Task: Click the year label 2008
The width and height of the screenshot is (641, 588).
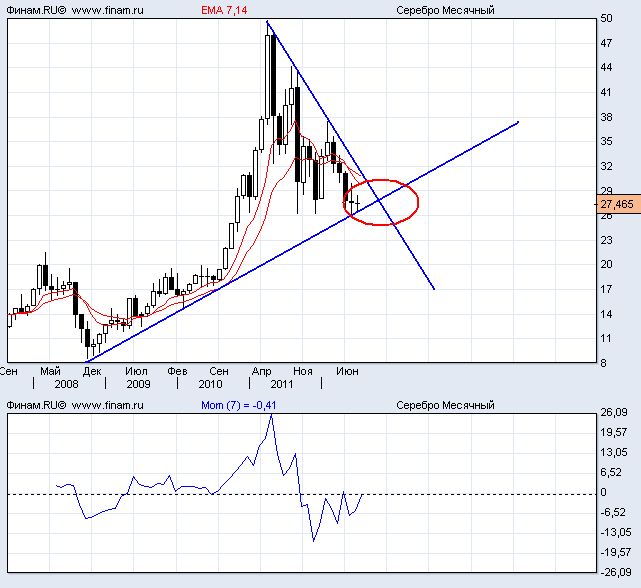Action: [x=66, y=384]
